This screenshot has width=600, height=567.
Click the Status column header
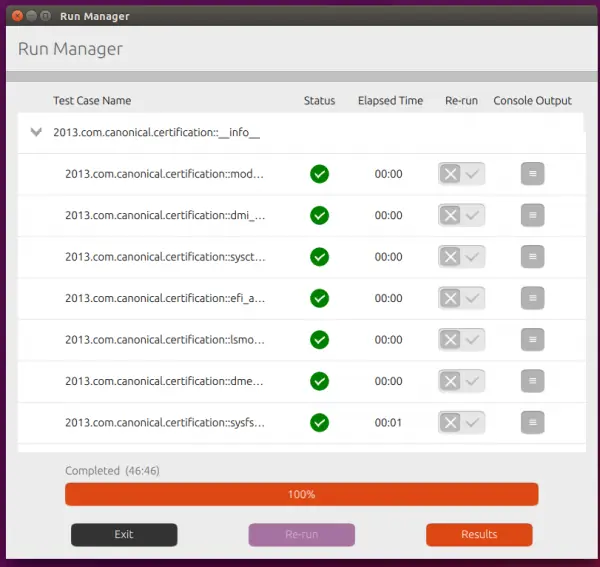point(320,101)
